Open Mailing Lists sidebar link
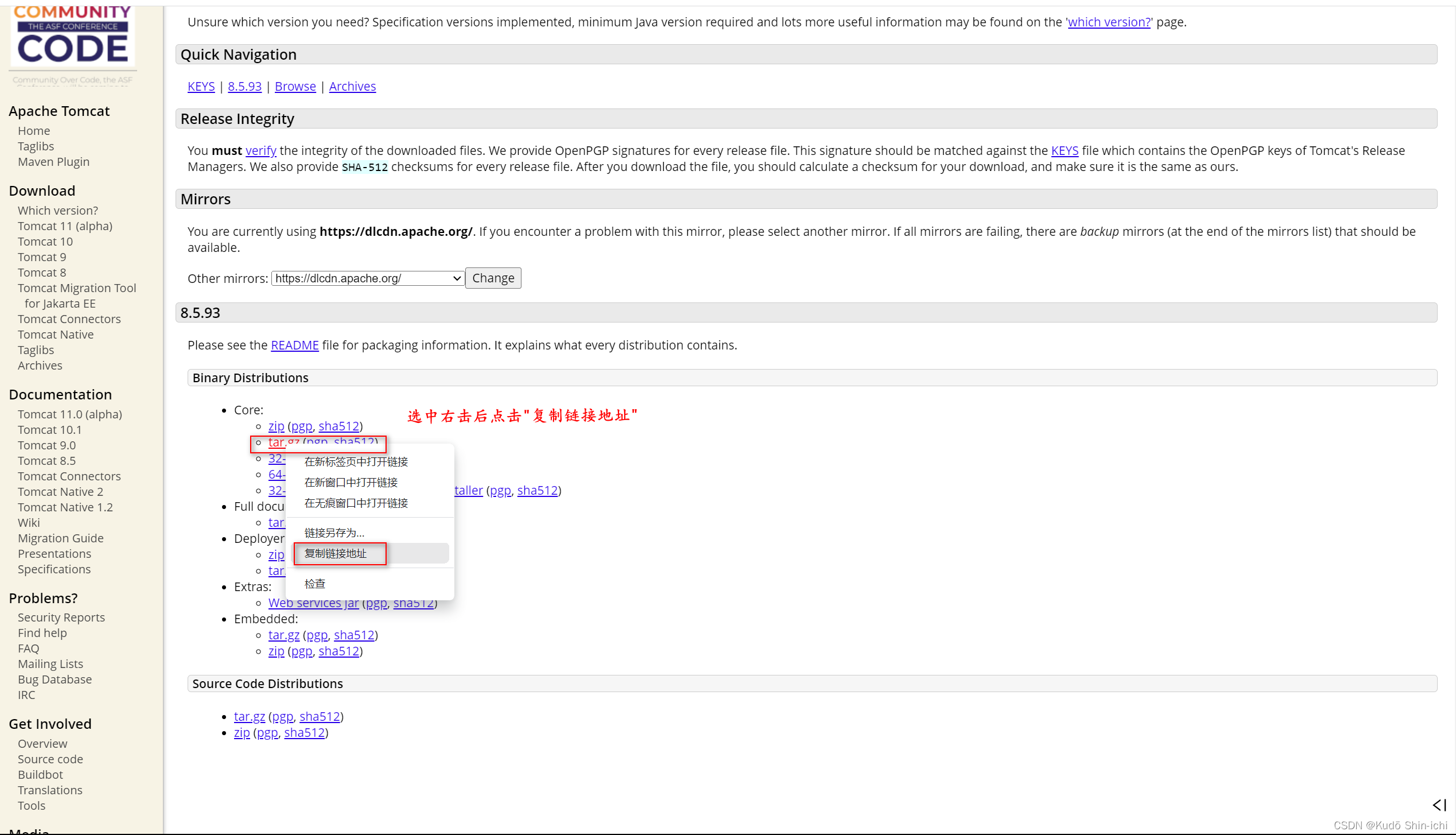Viewport: 1456px width, 835px height. point(50,664)
